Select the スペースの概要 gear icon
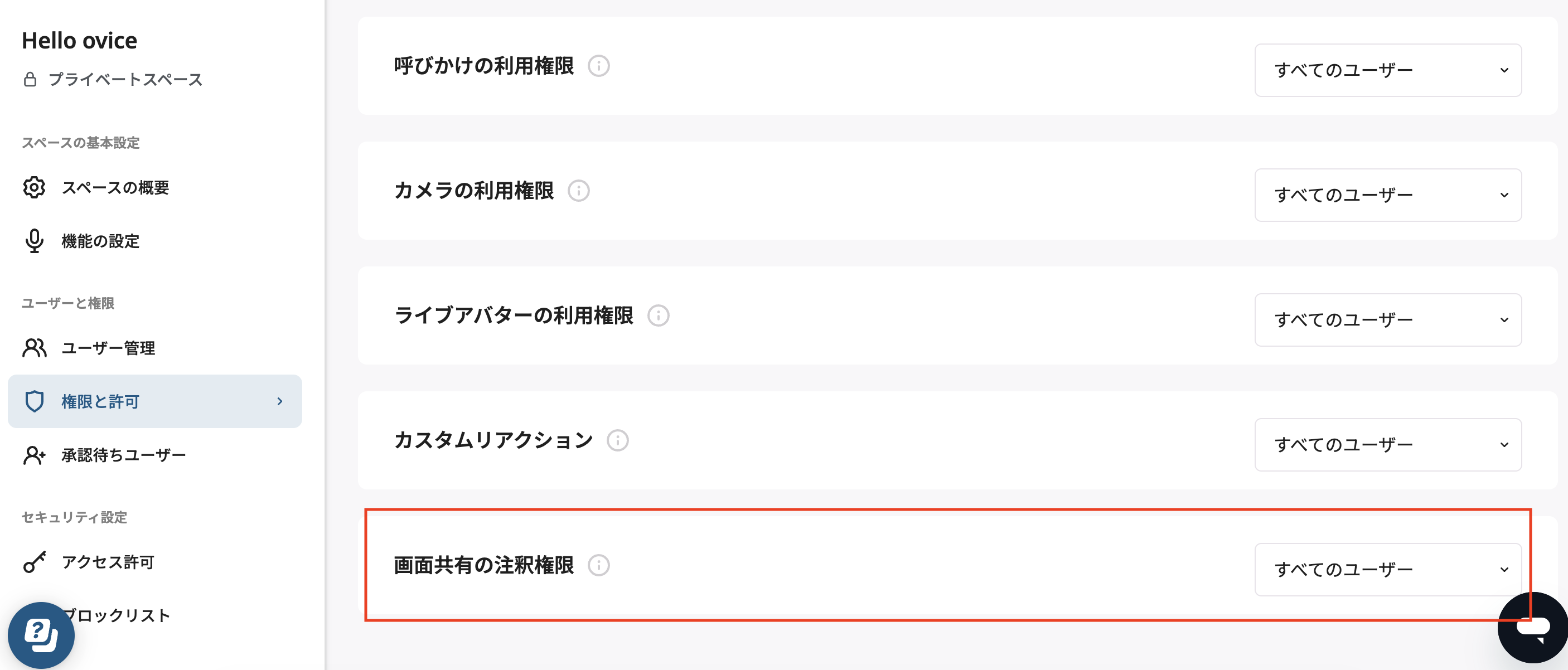The width and height of the screenshot is (1568, 670). pyautogui.click(x=35, y=187)
